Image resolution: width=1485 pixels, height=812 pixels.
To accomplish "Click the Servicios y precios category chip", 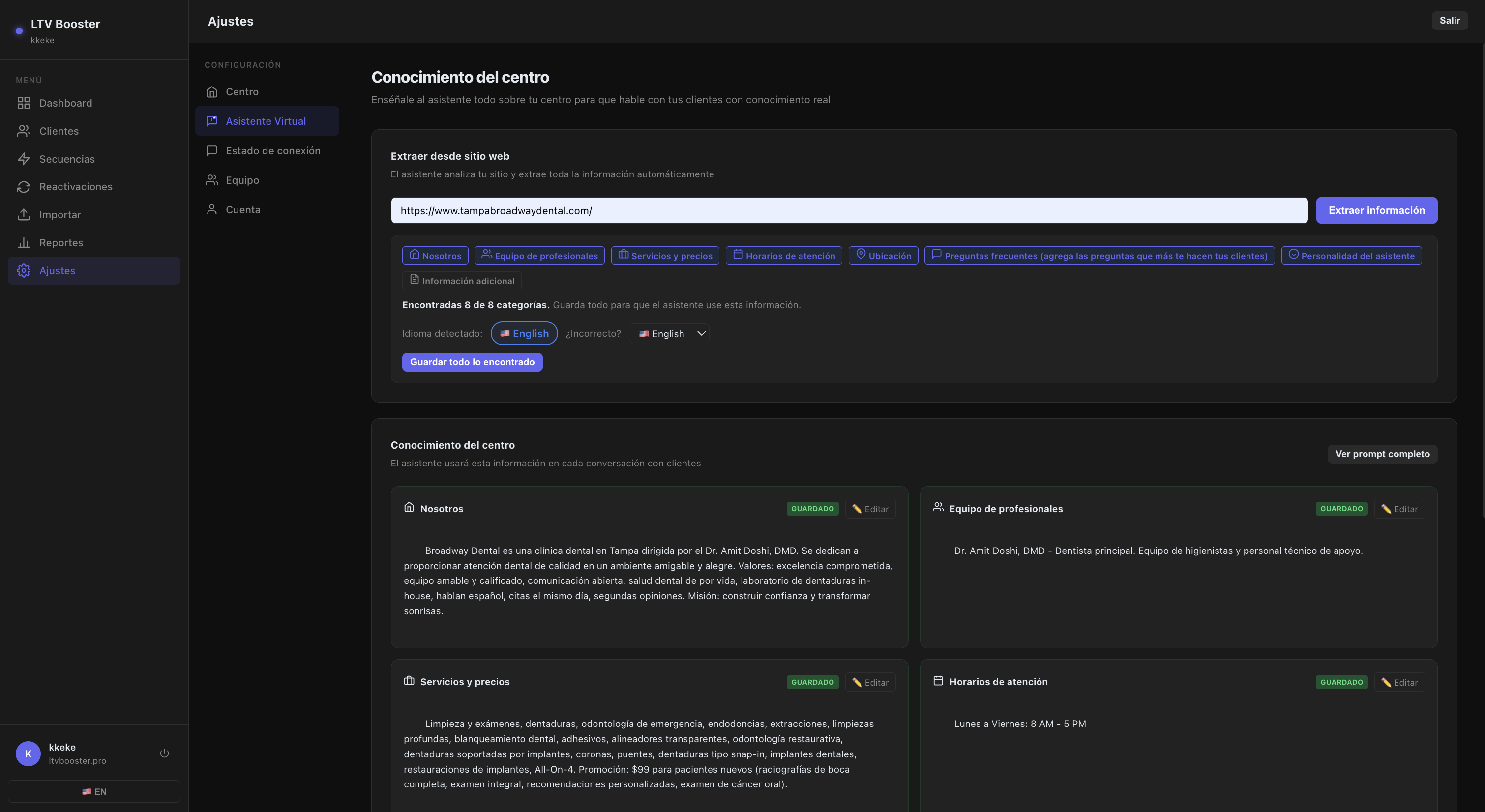I will 665,256.
